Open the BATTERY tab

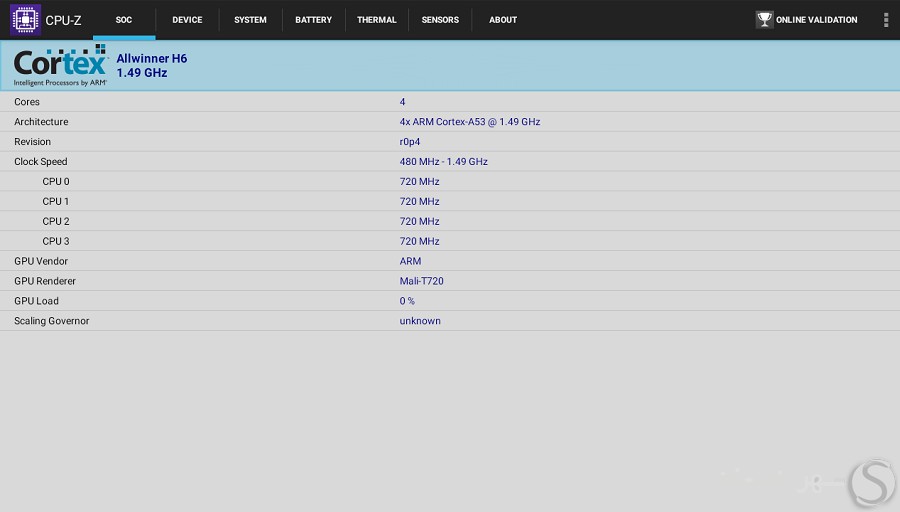tap(313, 20)
